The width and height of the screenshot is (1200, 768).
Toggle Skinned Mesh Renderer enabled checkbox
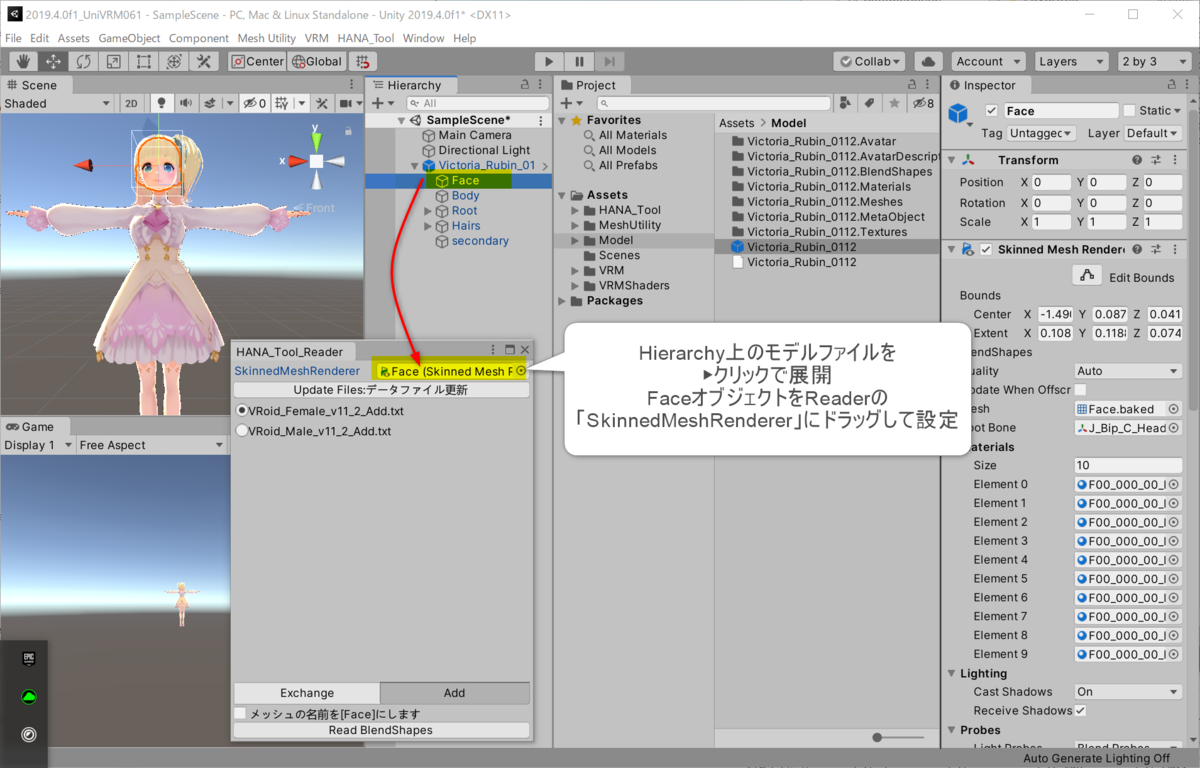click(986, 249)
